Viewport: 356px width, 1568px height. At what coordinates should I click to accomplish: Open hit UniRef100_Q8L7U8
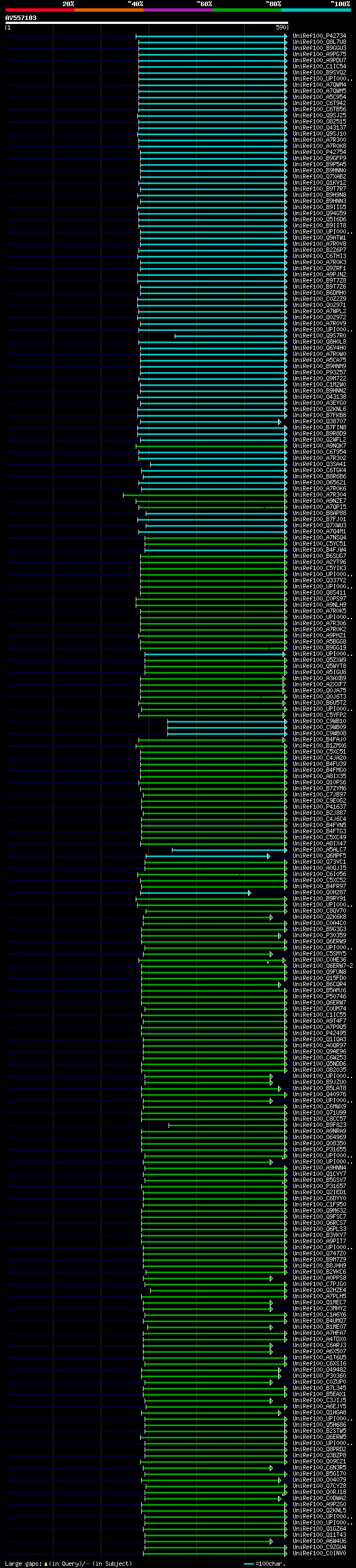pyautogui.click(x=319, y=42)
